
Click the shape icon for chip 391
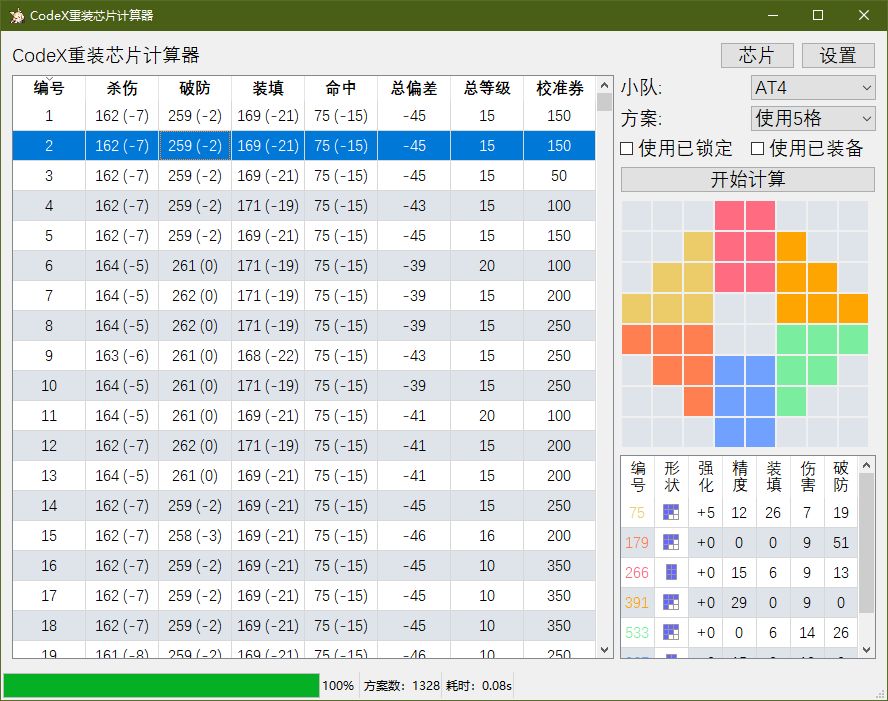[x=671, y=602]
